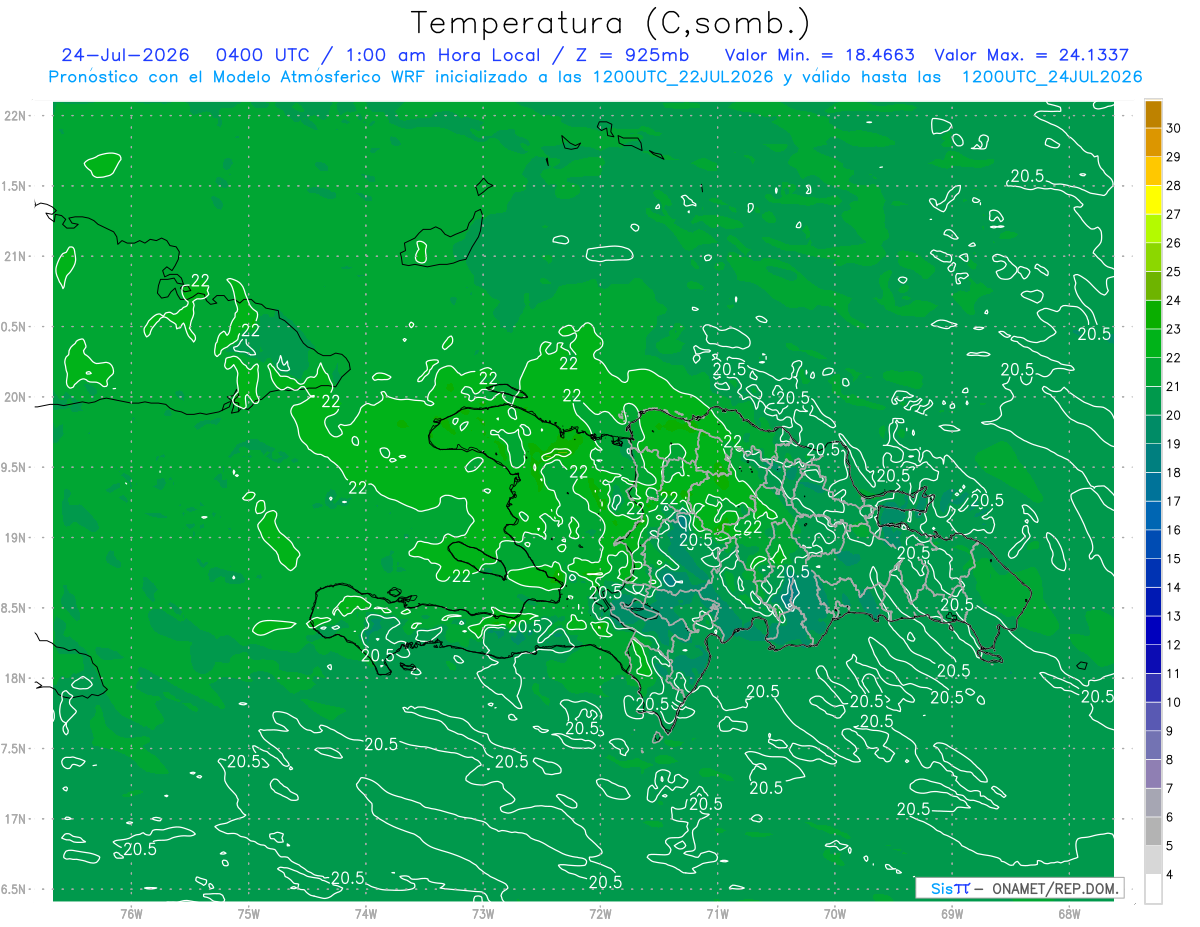
Task: Click the white legend swatch below 4
Action: [1153, 889]
